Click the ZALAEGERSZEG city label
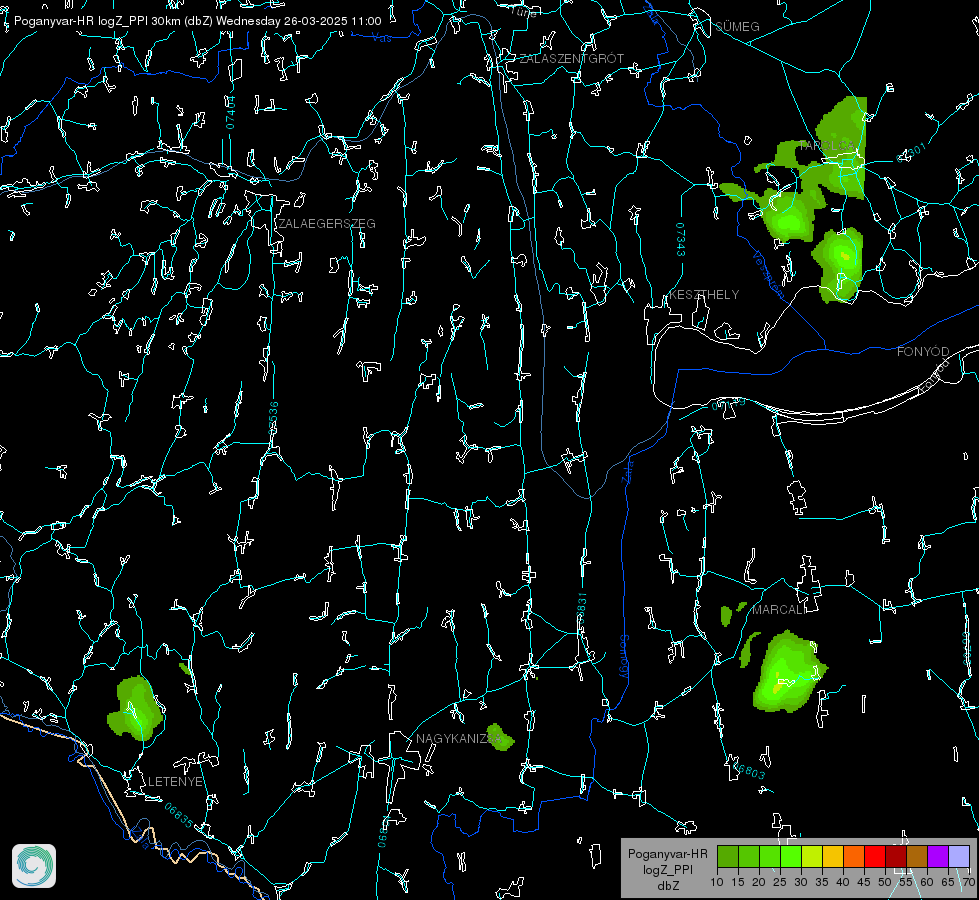979x900 pixels. [327, 224]
